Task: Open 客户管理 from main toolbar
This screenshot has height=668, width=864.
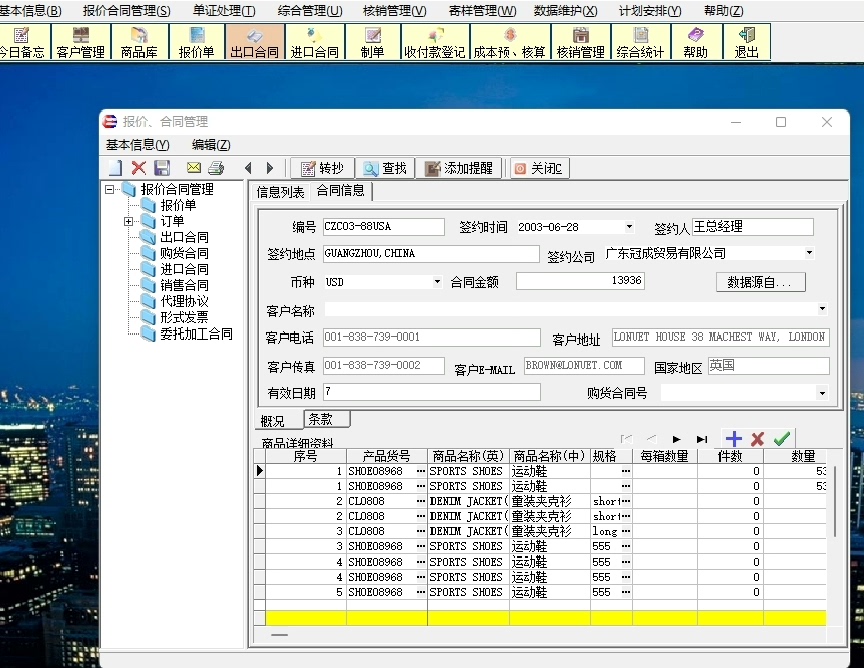Action: pos(81,43)
